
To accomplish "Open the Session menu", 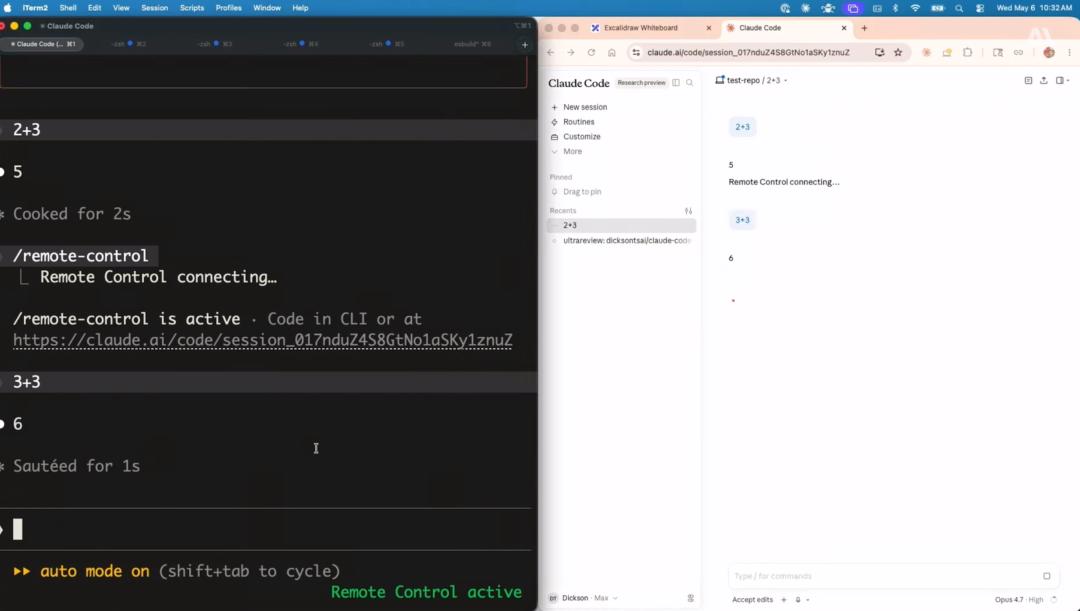I will pos(154,8).
